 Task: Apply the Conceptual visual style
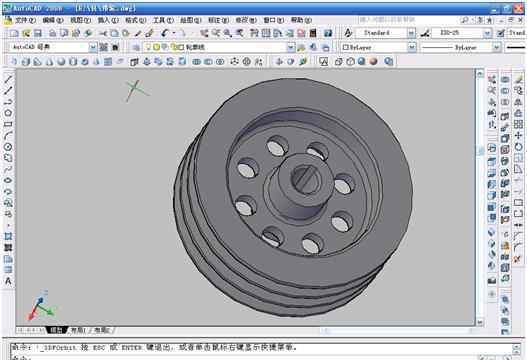click(373, 62)
